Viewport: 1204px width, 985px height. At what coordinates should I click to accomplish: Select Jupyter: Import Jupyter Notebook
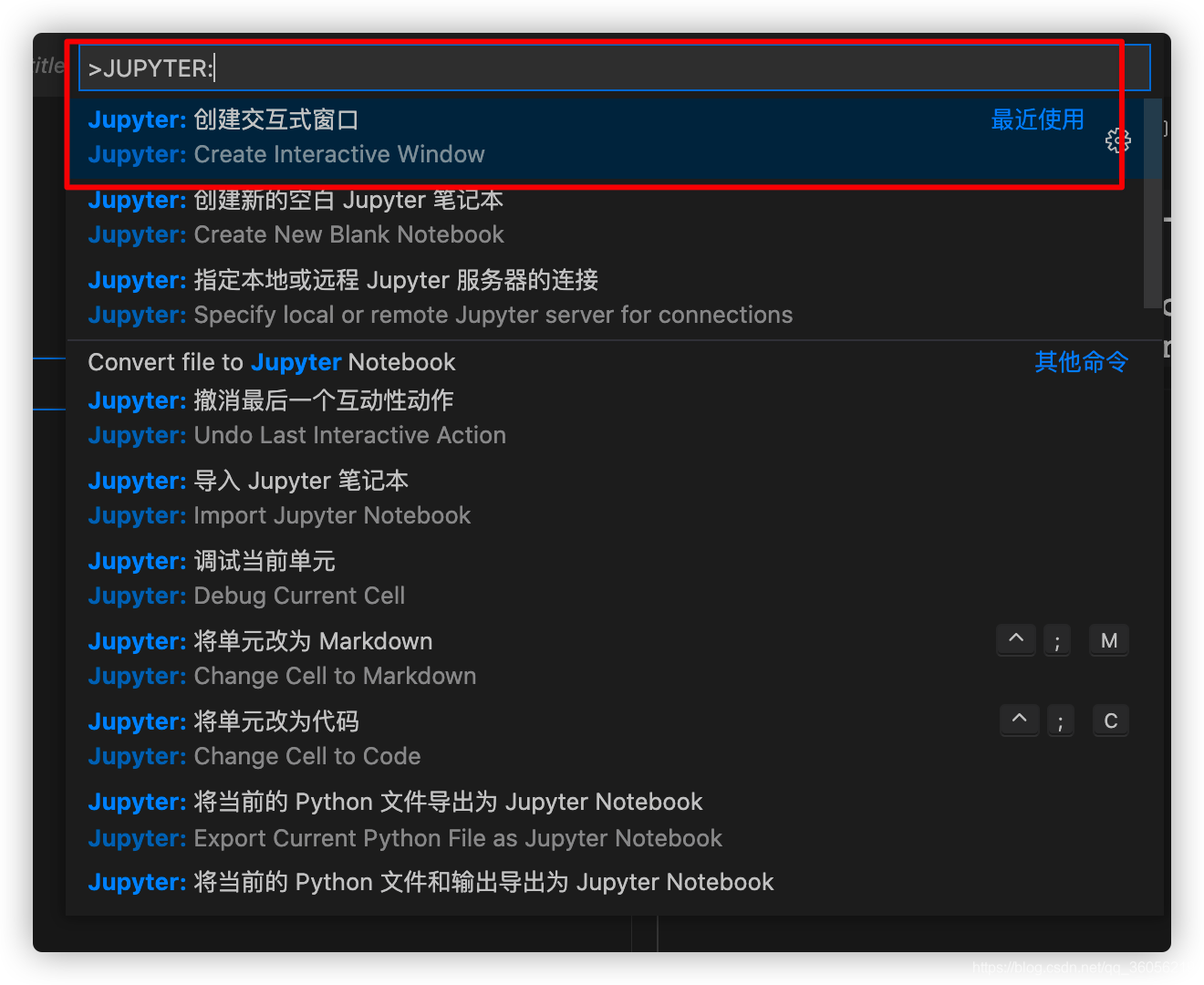[605, 499]
